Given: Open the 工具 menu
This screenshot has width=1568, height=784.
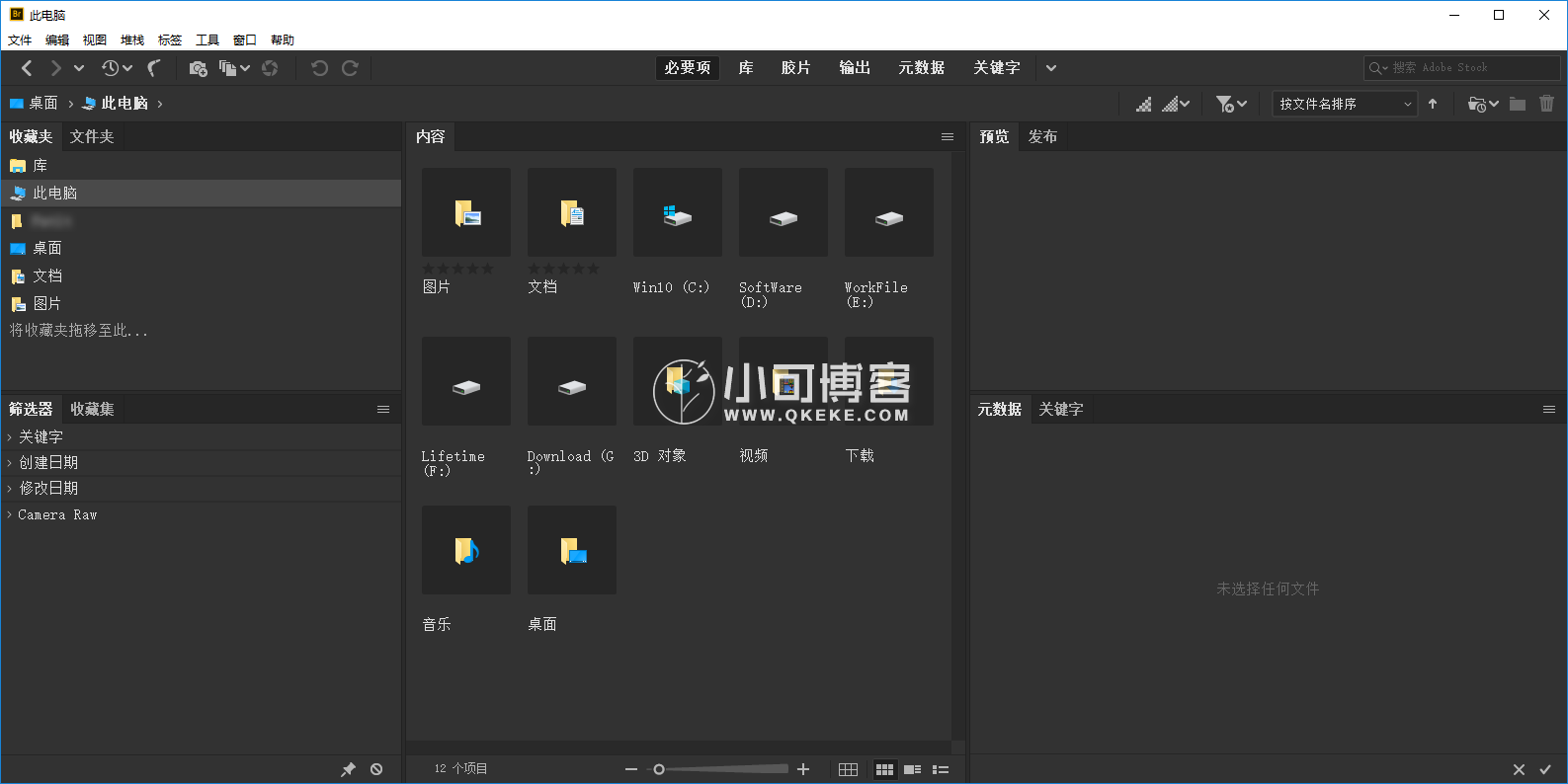Looking at the screenshot, I should click(x=207, y=40).
